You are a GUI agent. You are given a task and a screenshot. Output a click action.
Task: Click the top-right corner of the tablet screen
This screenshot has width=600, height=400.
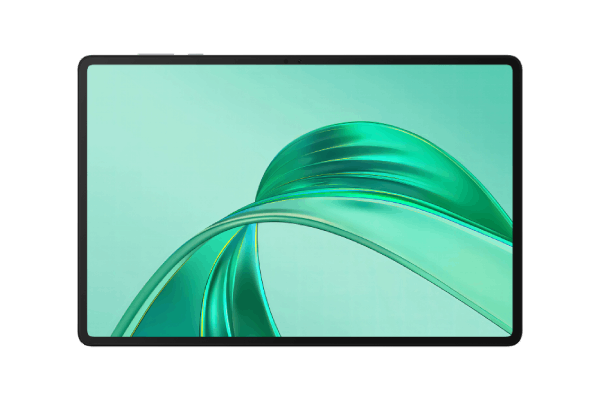point(511,67)
